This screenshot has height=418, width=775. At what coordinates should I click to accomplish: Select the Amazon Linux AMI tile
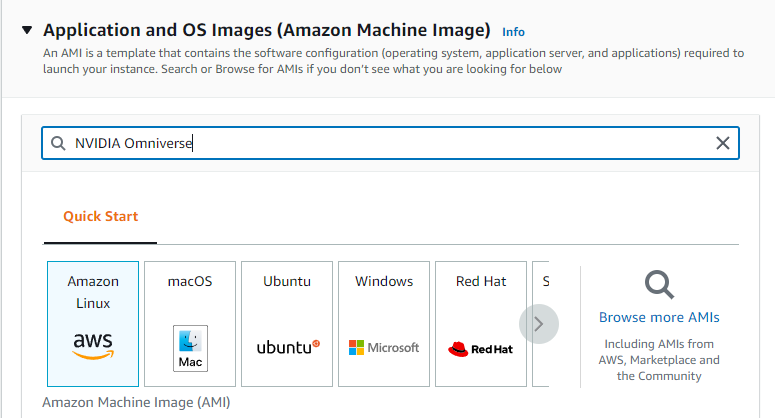coord(93,324)
